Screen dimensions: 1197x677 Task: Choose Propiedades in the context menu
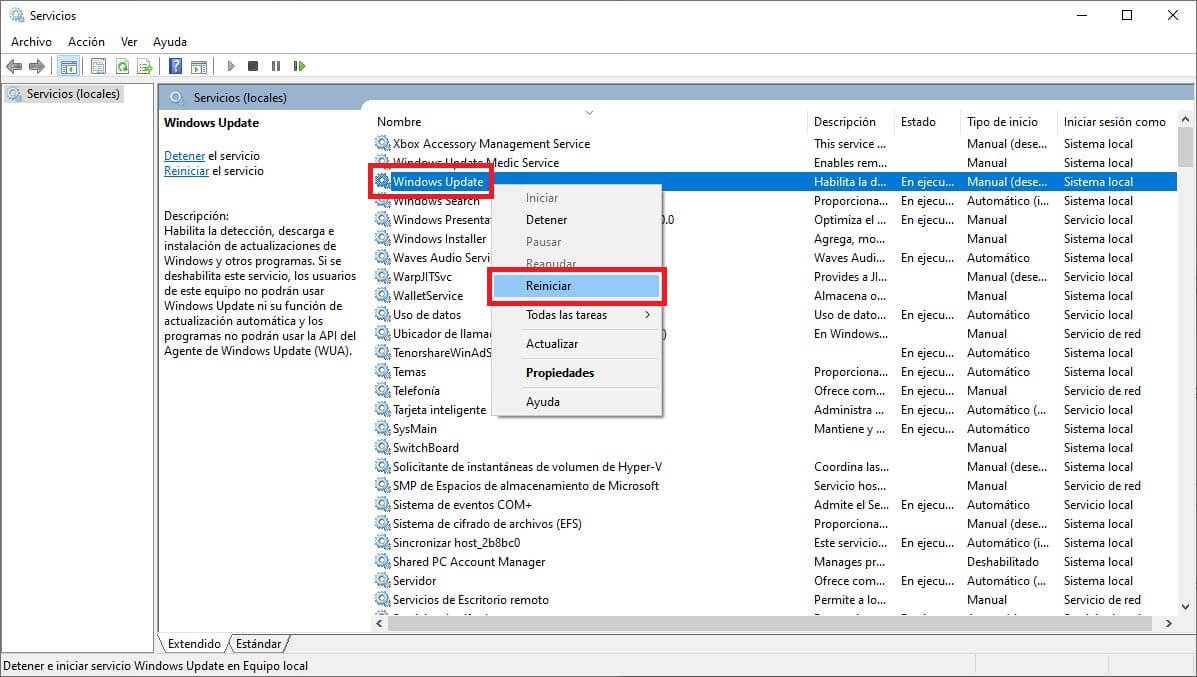click(x=576, y=372)
